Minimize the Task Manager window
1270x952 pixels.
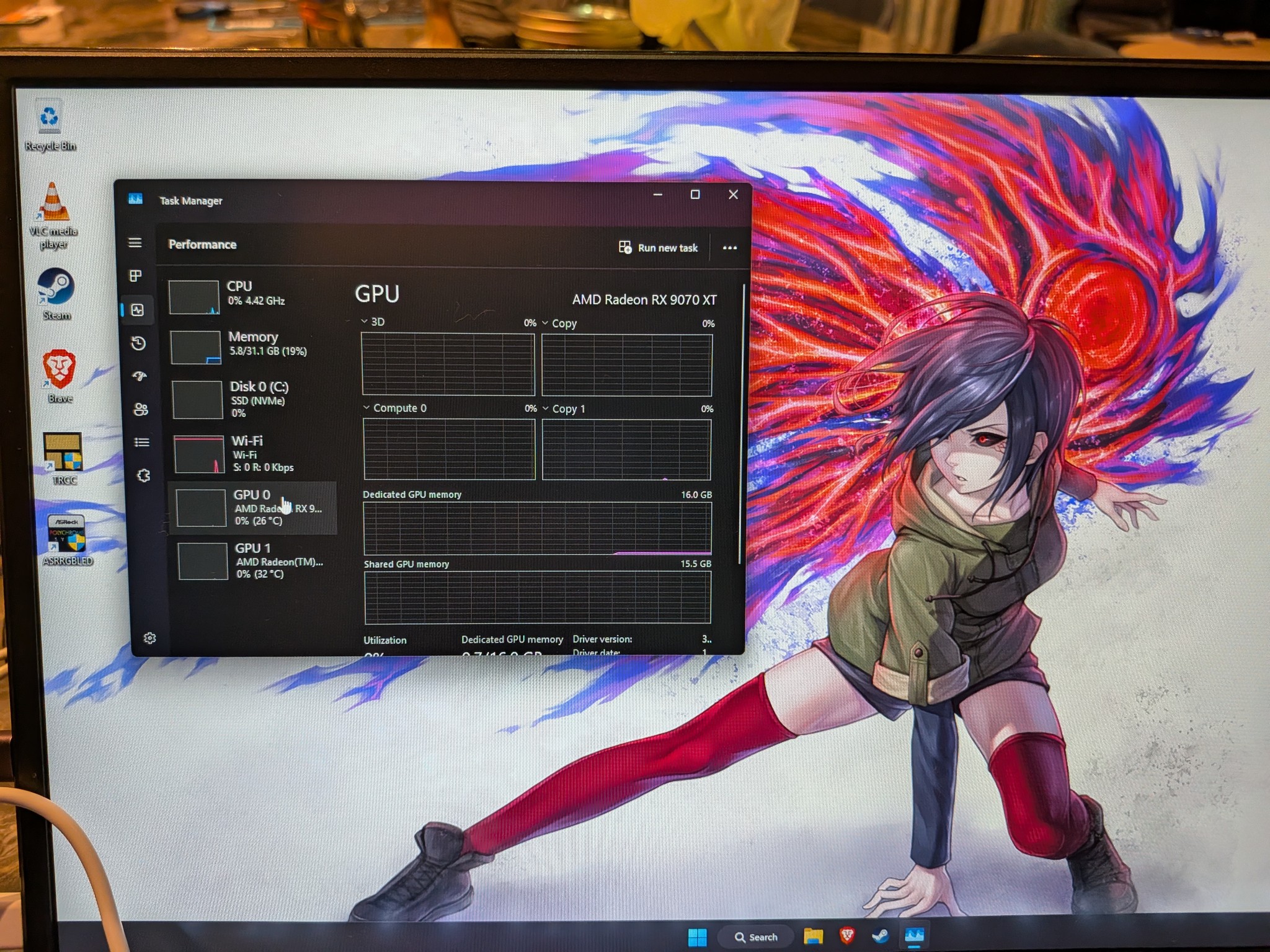658,195
